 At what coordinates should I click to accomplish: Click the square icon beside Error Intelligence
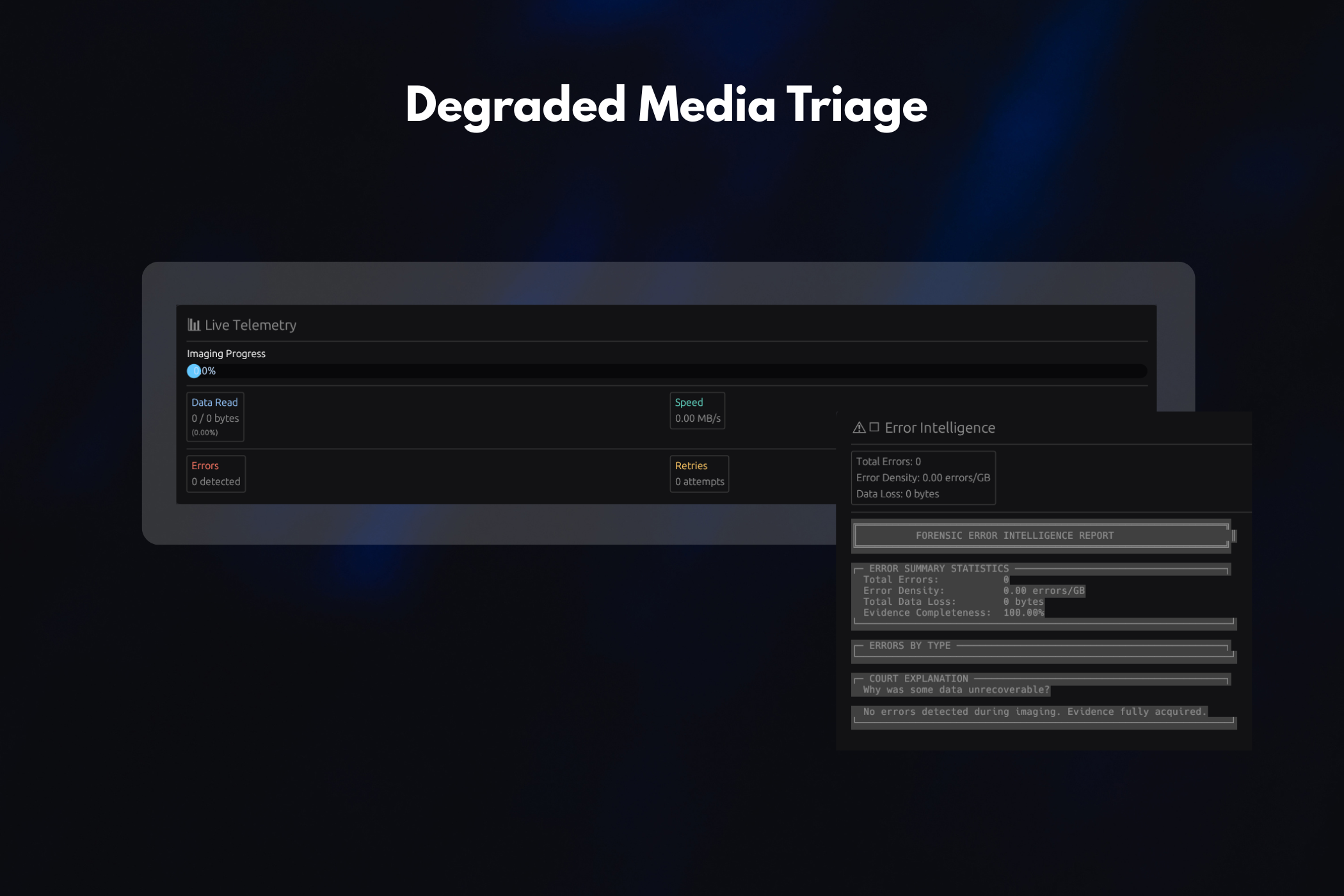pyautogui.click(x=874, y=427)
